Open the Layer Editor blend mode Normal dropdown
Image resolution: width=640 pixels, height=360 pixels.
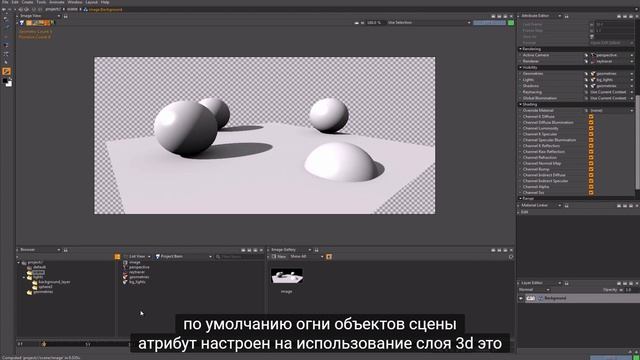(534, 290)
